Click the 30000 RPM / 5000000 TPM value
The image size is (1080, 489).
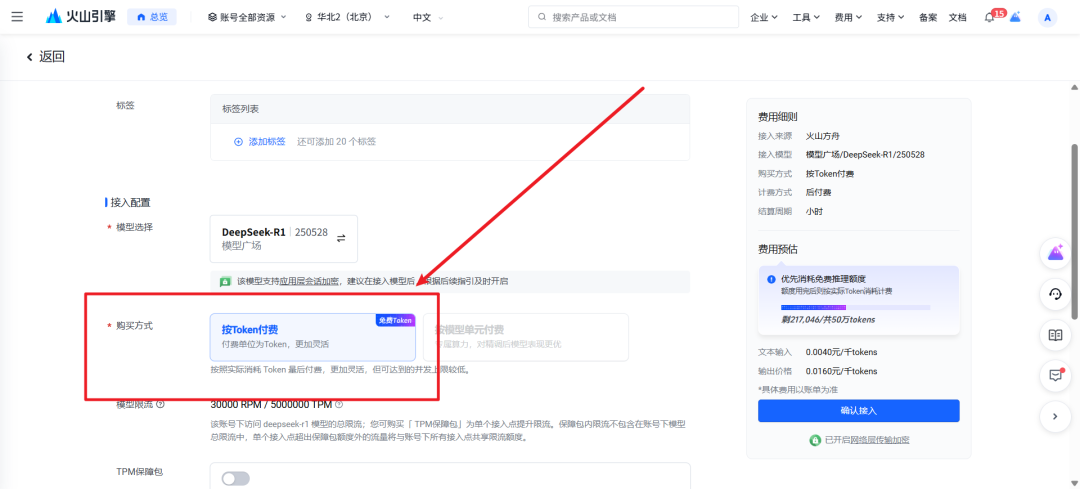click(x=271, y=404)
